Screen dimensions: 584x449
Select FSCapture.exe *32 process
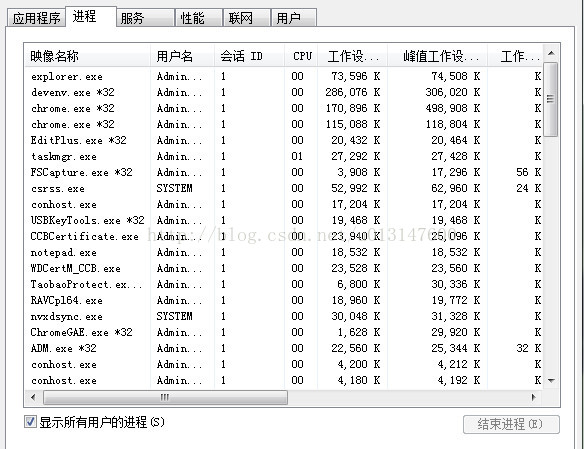pos(284,172)
